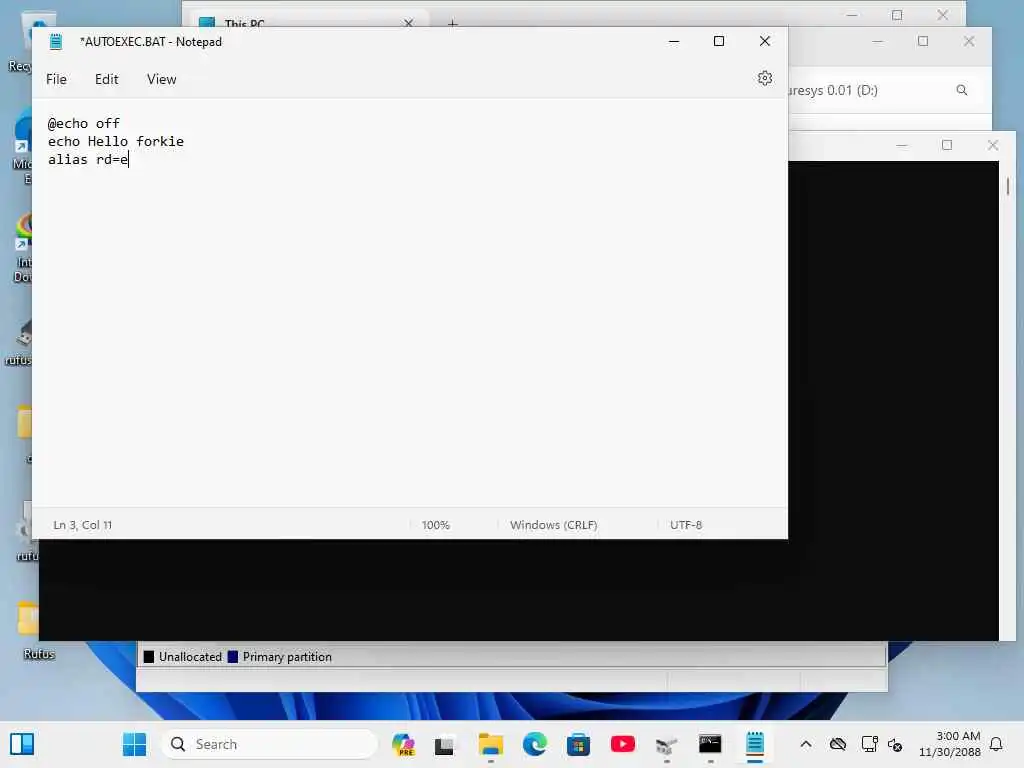Open the Disk Management app in the taskbar
Viewport: 1024px width, 768px height.
click(x=666, y=744)
